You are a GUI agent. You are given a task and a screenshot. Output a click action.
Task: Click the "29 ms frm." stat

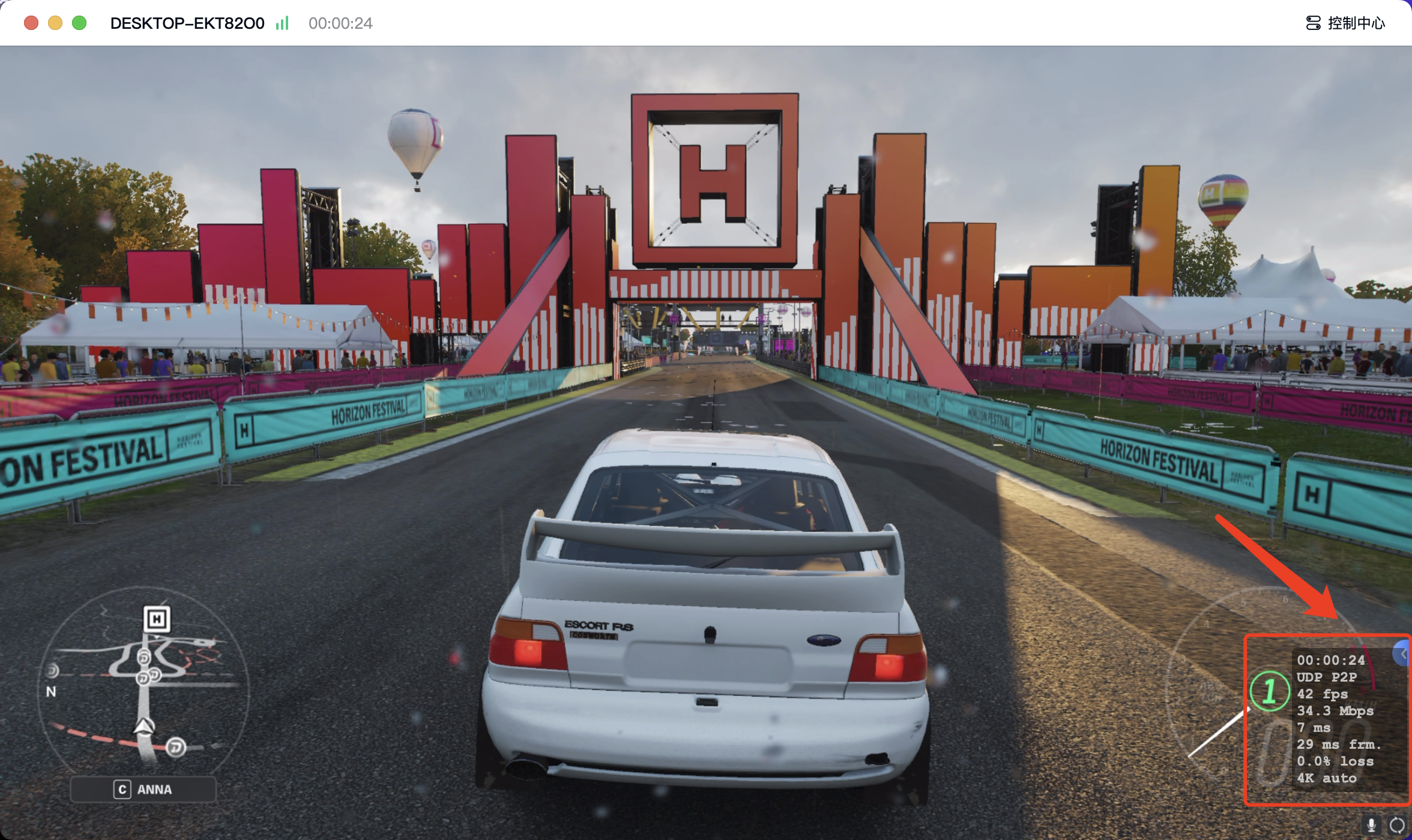tap(1339, 744)
